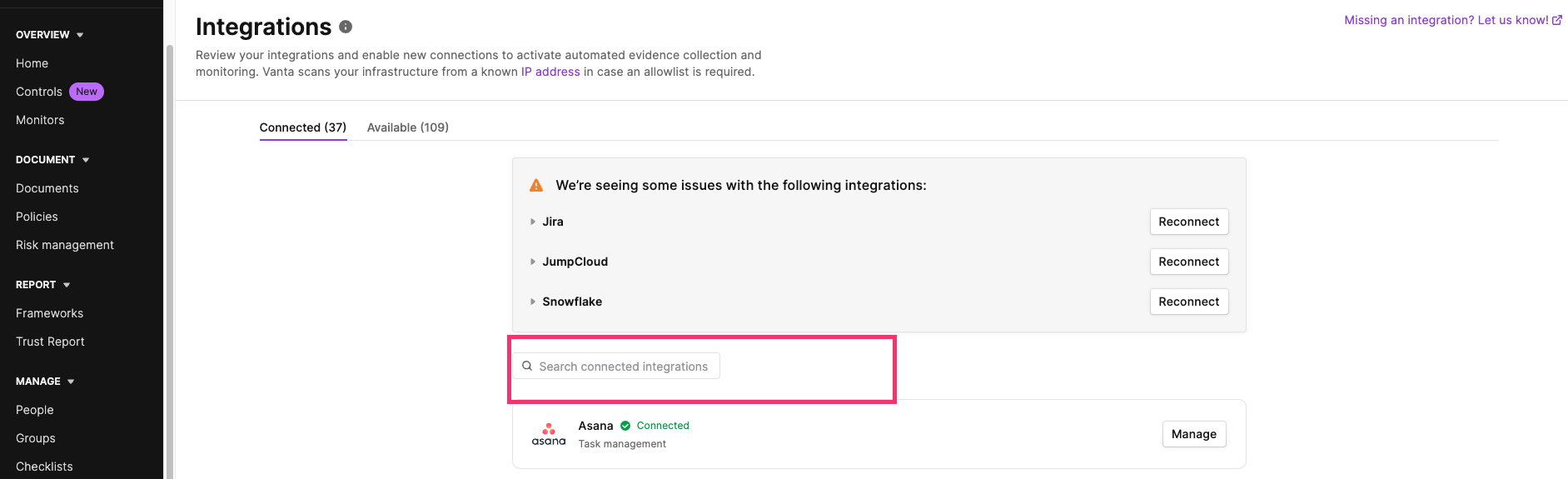Image resolution: width=1568 pixels, height=479 pixels.
Task: Collapse the MANAGE sidebar section
Action: coord(71,382)
